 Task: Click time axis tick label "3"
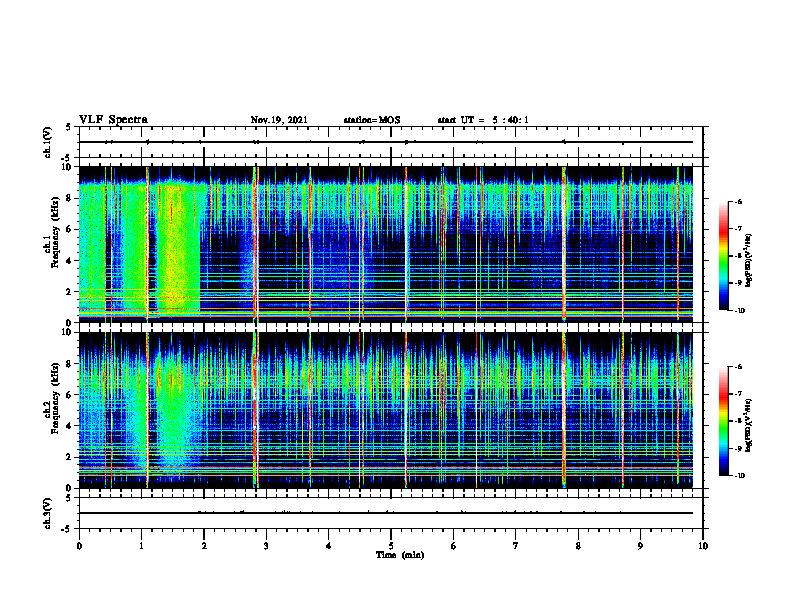pos(266,546)
